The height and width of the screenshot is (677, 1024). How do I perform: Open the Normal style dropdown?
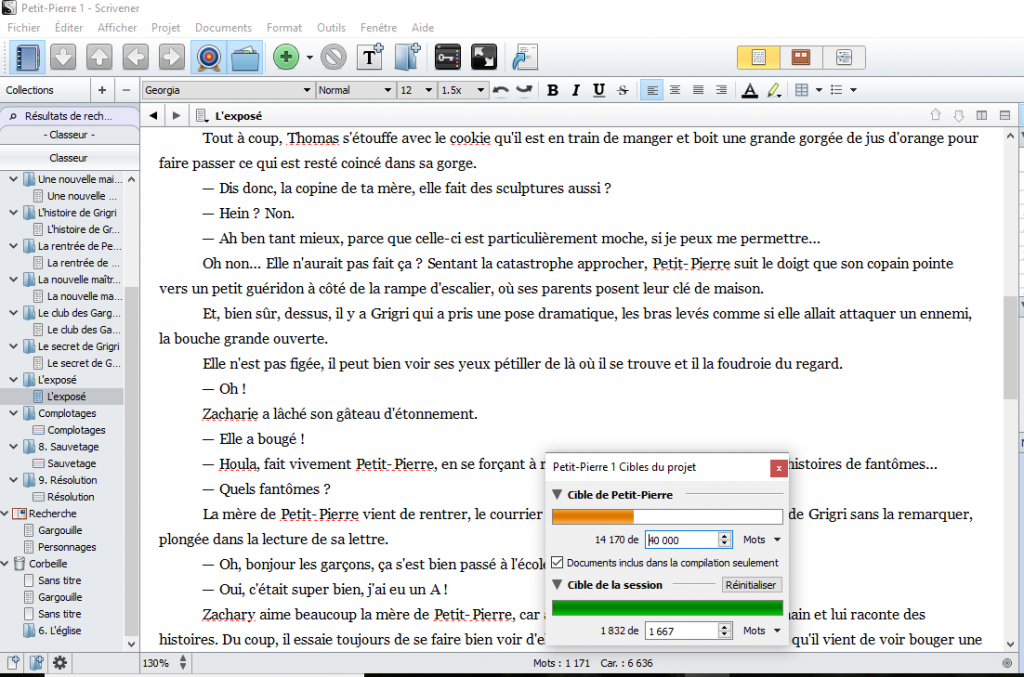(x=355, y=90)
